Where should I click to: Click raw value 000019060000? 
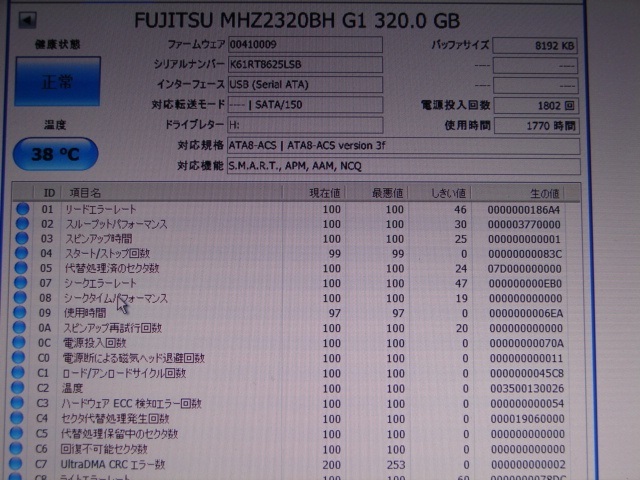[x=527, y=418]
